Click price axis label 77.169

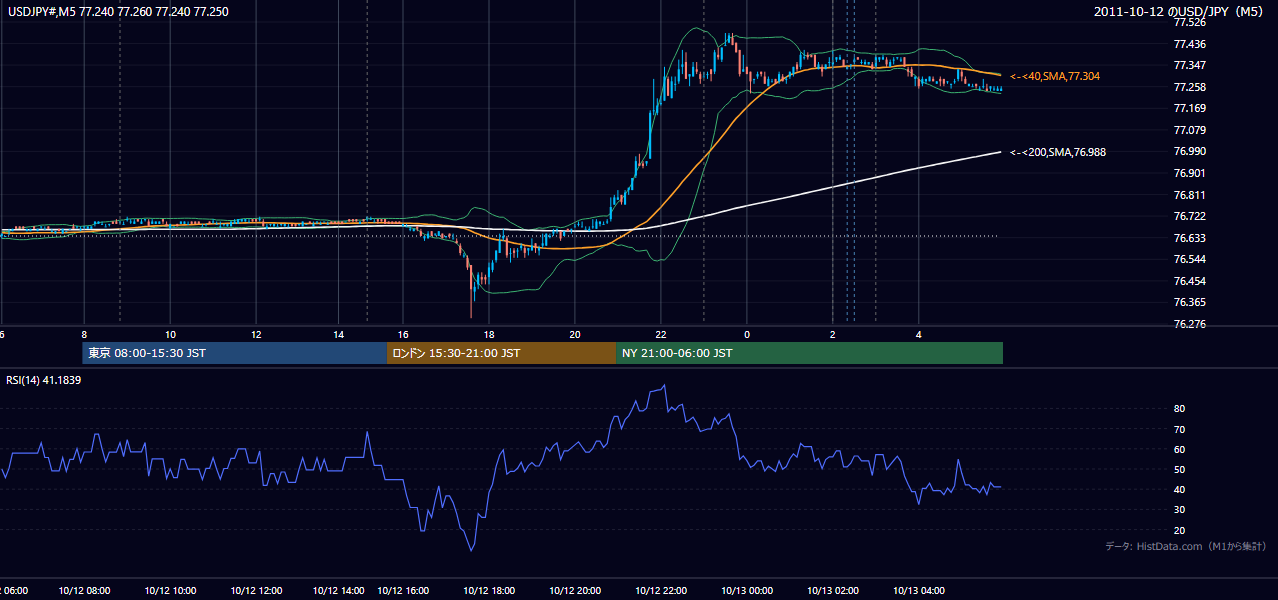[1189, 108]
